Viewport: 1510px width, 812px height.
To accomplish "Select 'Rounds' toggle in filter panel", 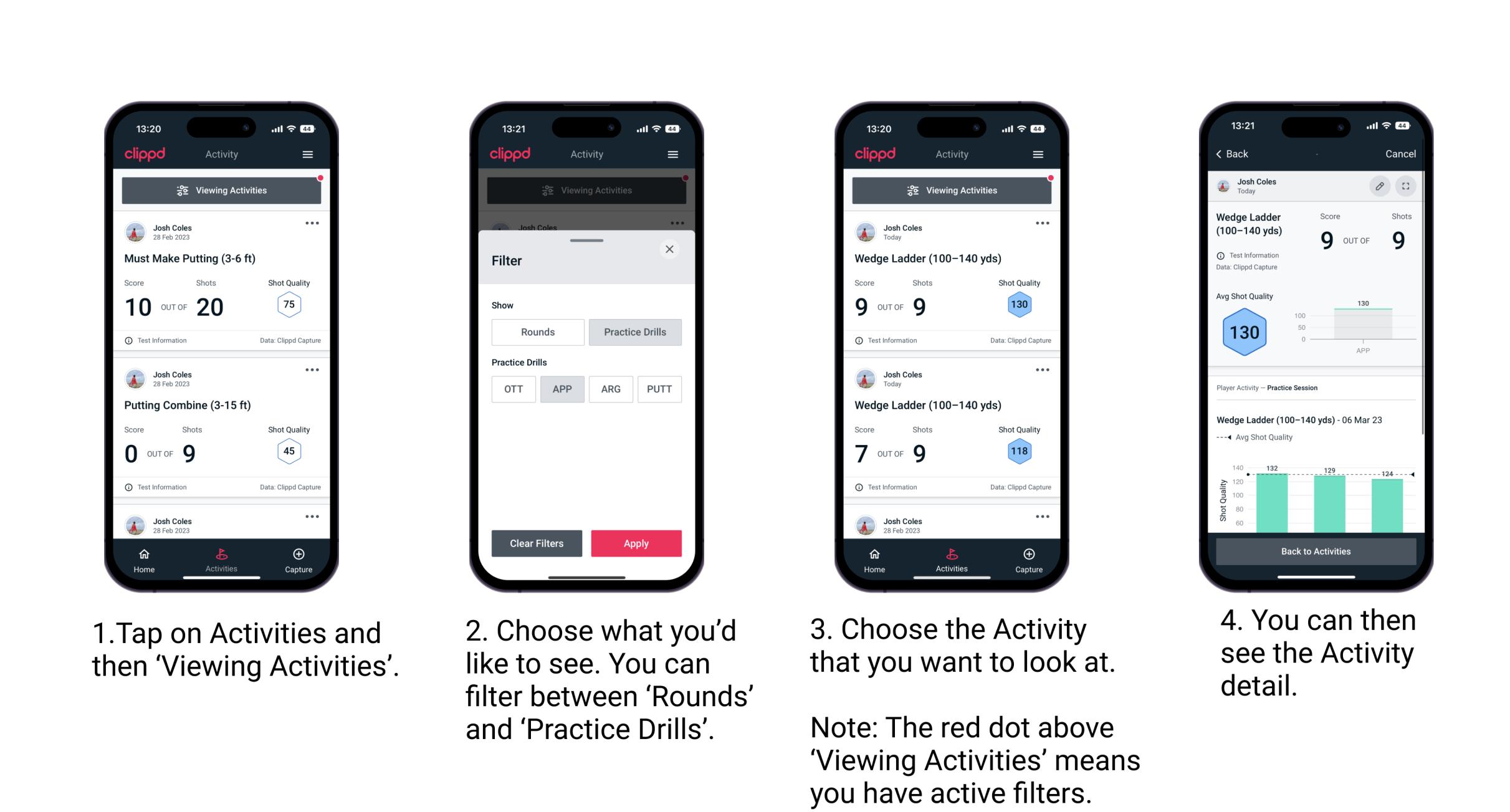I will click(x=537, y=332).
